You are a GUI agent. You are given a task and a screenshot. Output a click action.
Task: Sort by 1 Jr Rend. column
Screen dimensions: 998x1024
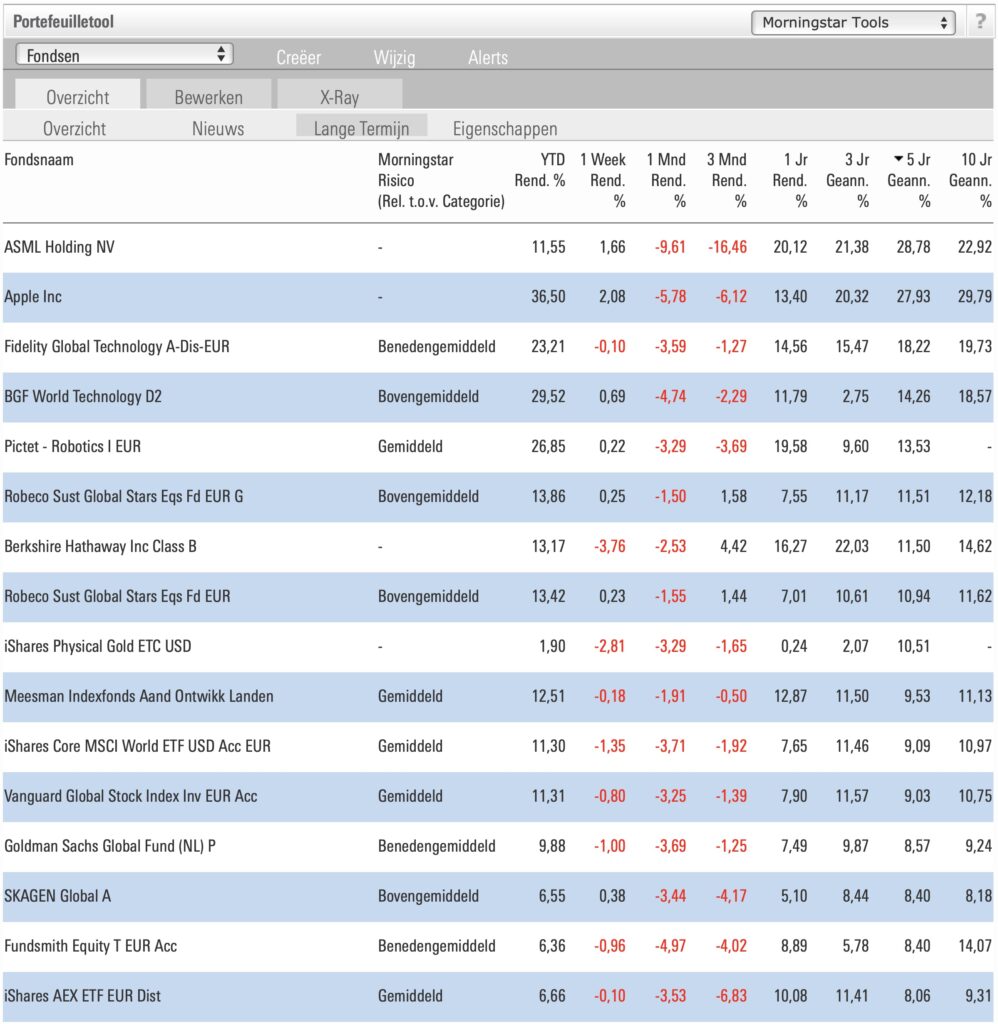790,180
